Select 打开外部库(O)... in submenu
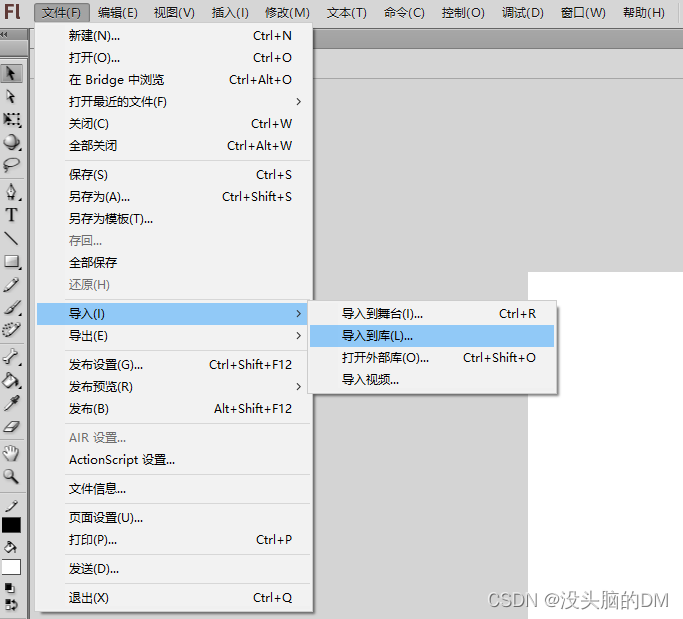The image size is (683, 619). pyautogui.click(x=432, y=358)
